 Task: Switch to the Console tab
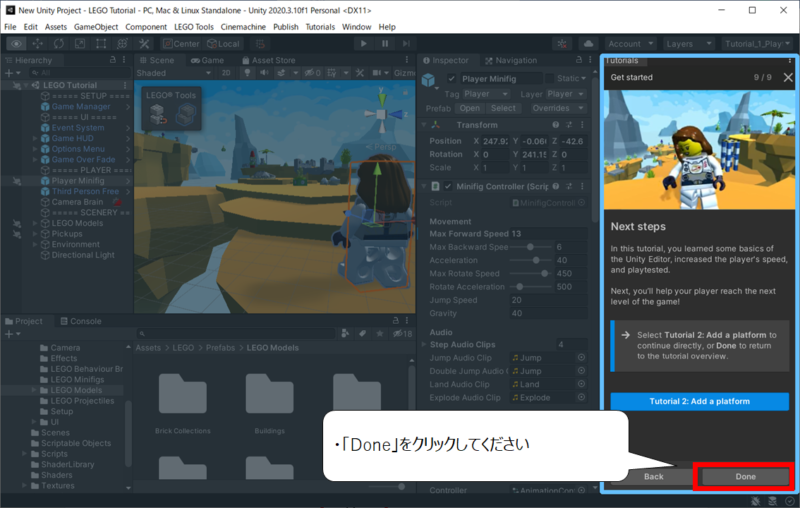point(81,321)
